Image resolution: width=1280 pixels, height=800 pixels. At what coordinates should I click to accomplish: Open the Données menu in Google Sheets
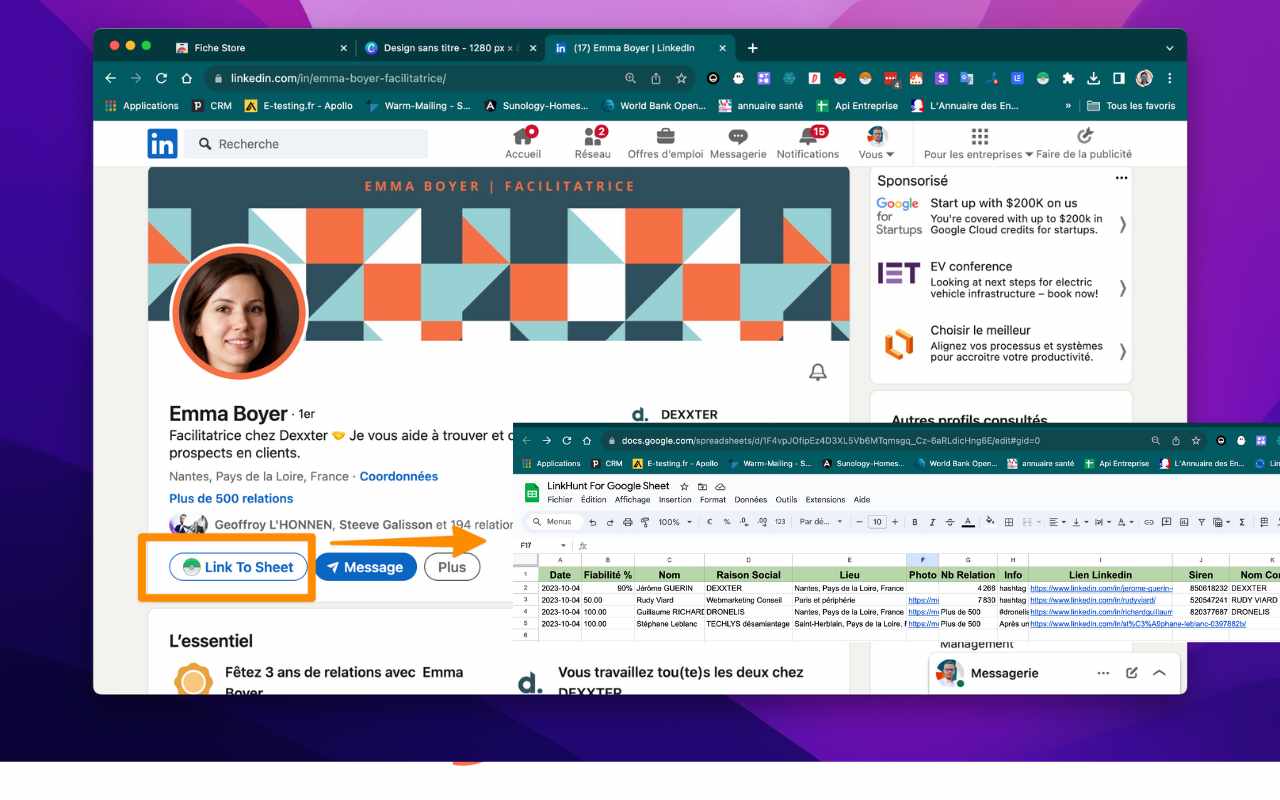(750, 499)
